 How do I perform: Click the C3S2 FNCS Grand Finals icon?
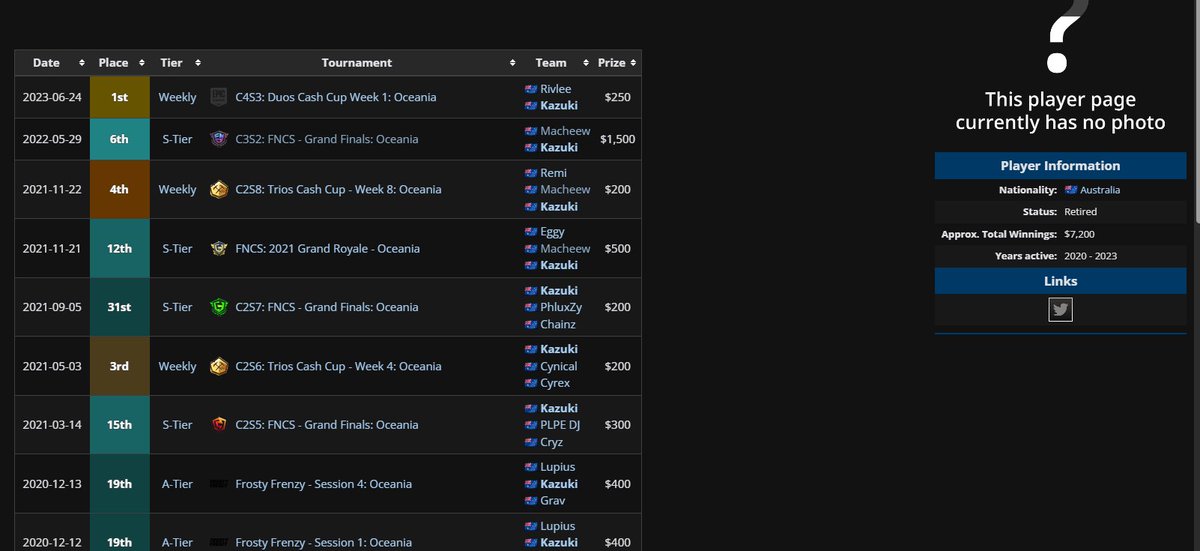219,139
